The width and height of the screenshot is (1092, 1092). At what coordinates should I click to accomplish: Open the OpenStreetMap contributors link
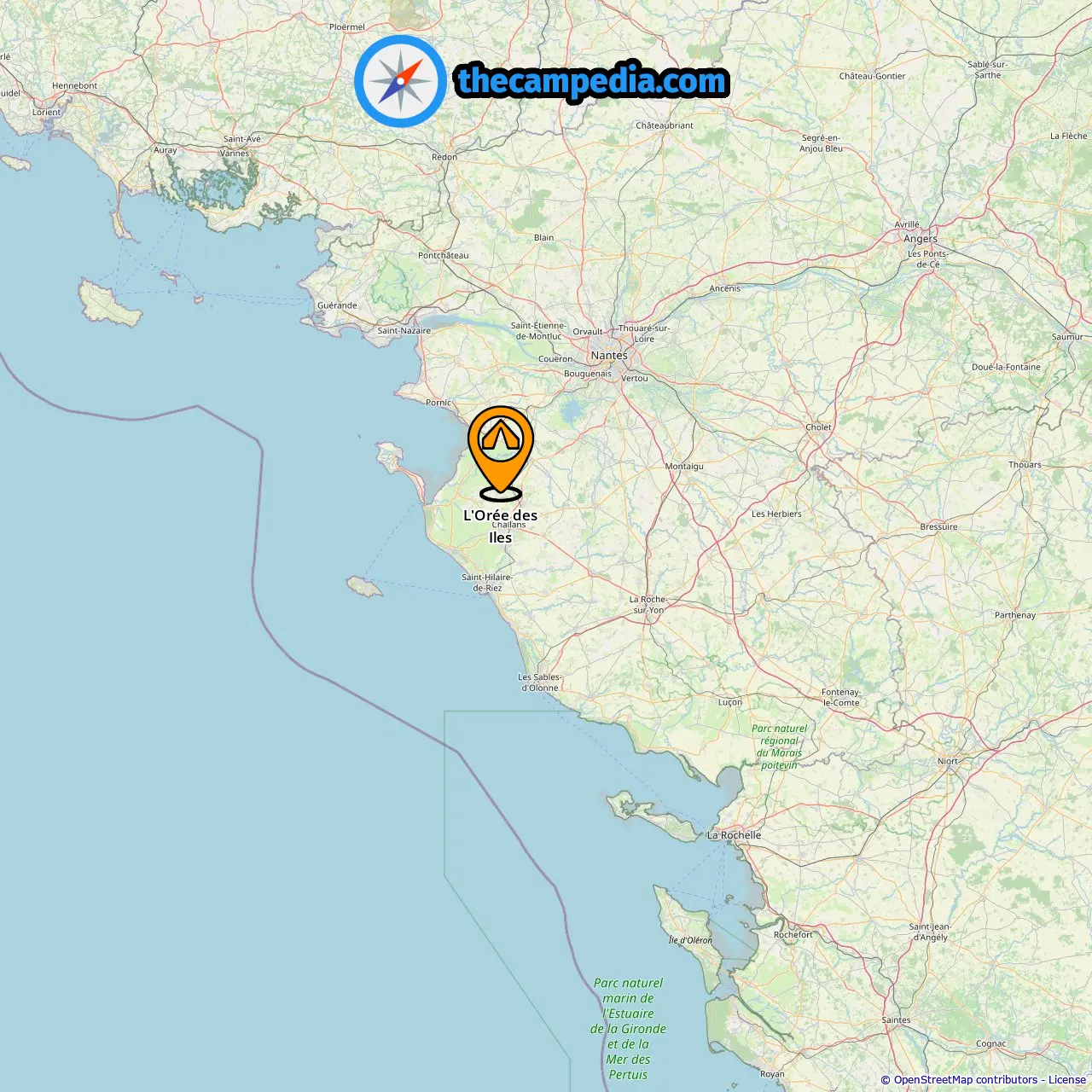[x=966, y=1080]
